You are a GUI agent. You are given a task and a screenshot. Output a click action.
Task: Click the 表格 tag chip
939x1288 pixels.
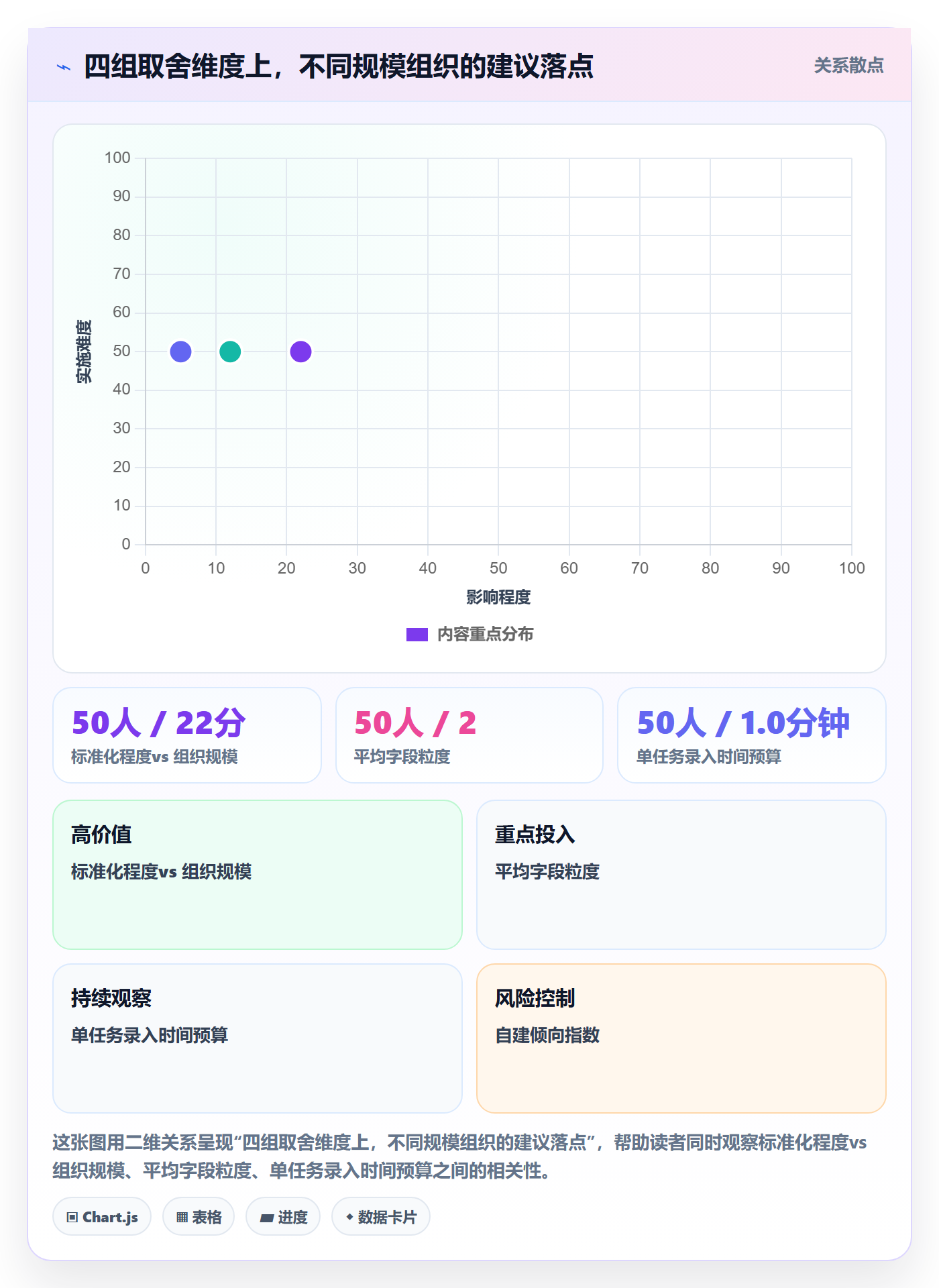[x=199, y=1217]
